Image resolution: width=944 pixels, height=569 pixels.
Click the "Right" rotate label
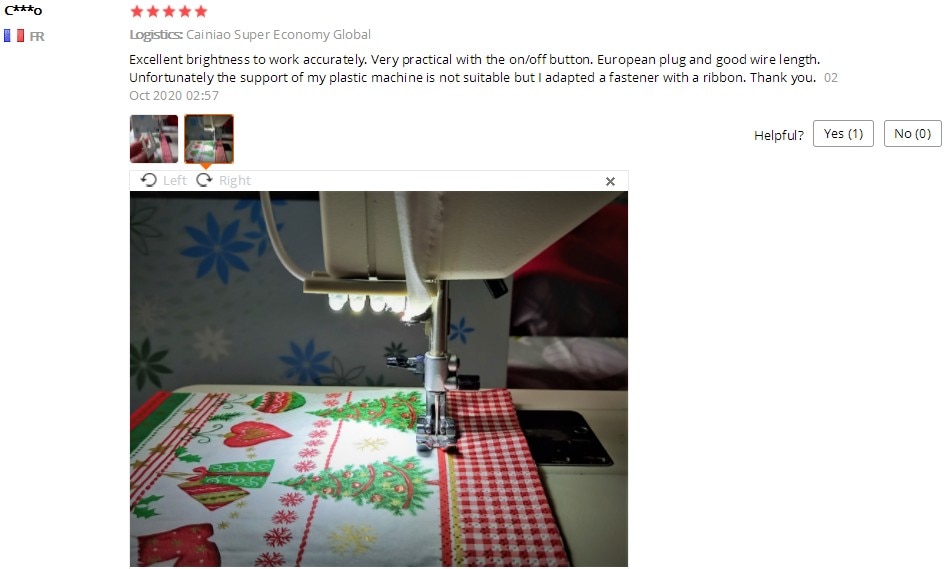point(235,181)
